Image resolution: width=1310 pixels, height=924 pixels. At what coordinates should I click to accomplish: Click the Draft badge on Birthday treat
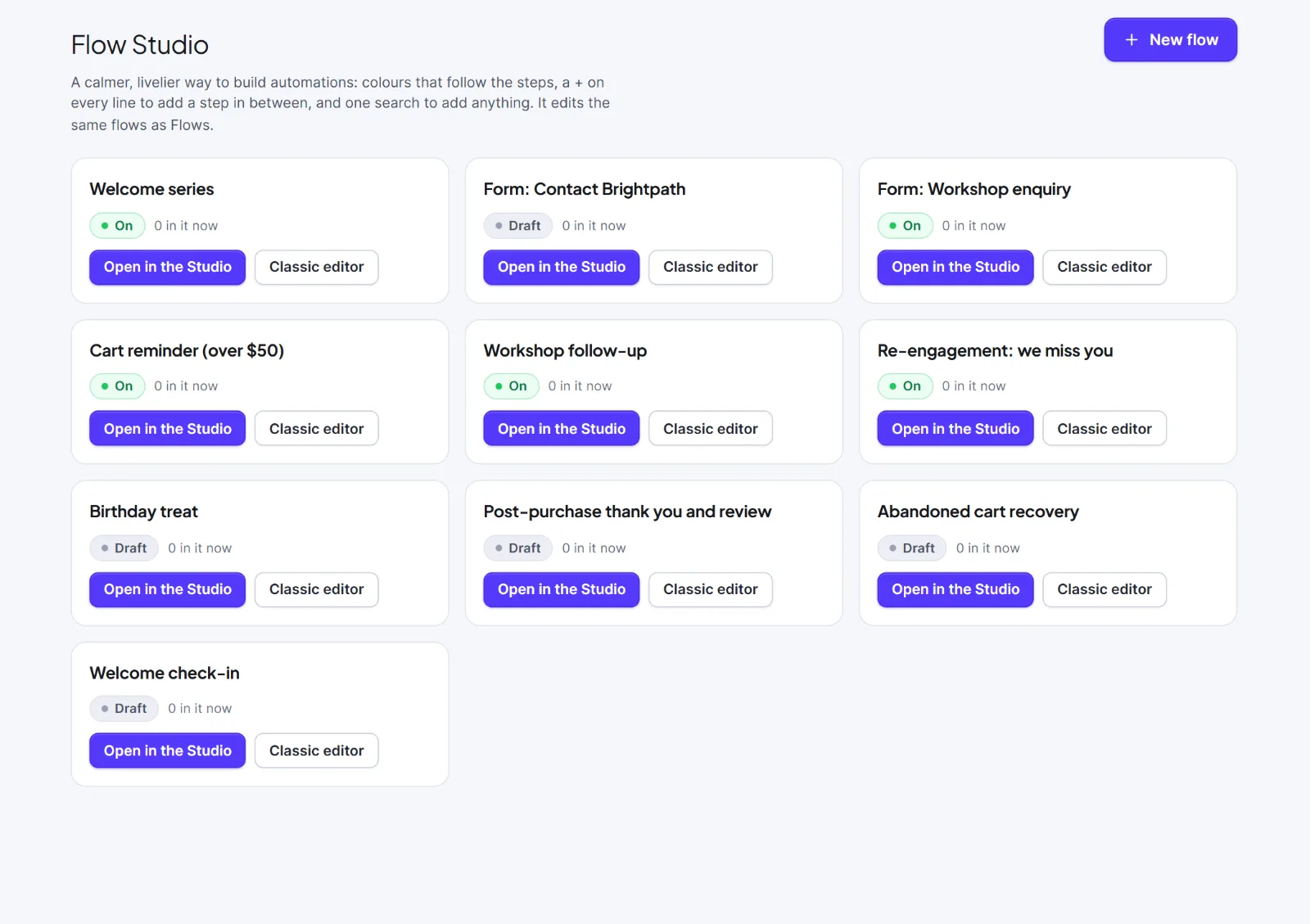(x=124, y=548)
